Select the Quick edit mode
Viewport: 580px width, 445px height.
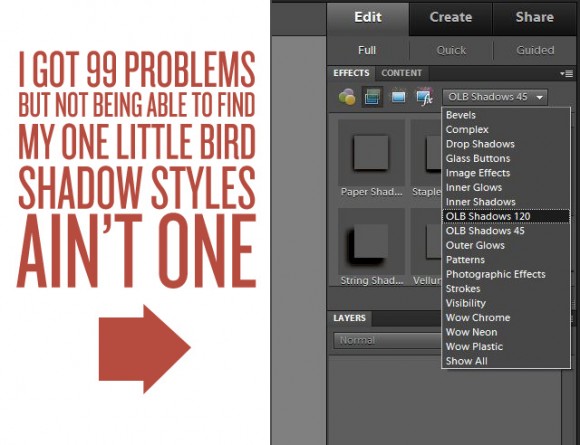pos(451,50)
